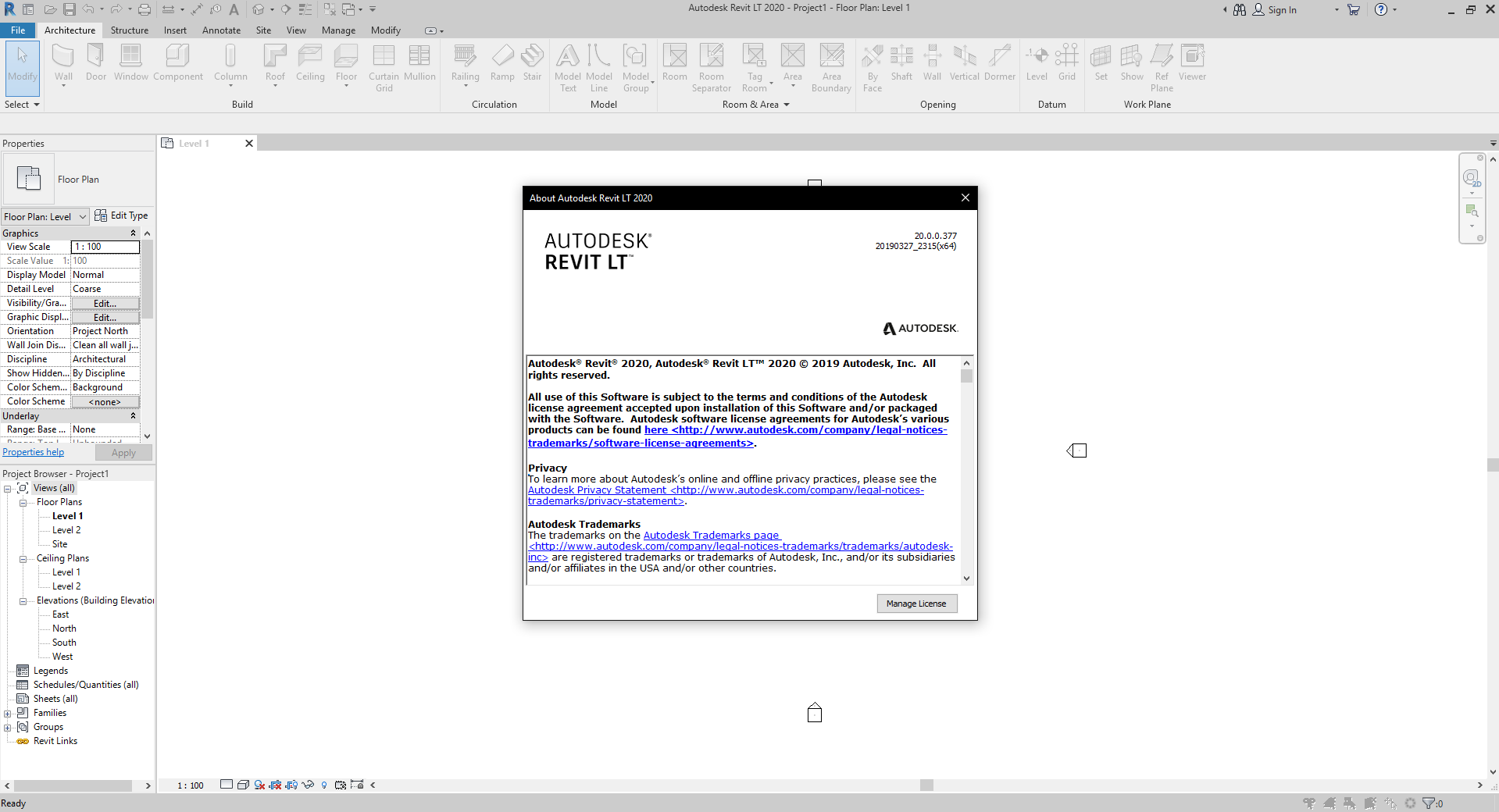Expand the Groups tree node

(7, 727)
